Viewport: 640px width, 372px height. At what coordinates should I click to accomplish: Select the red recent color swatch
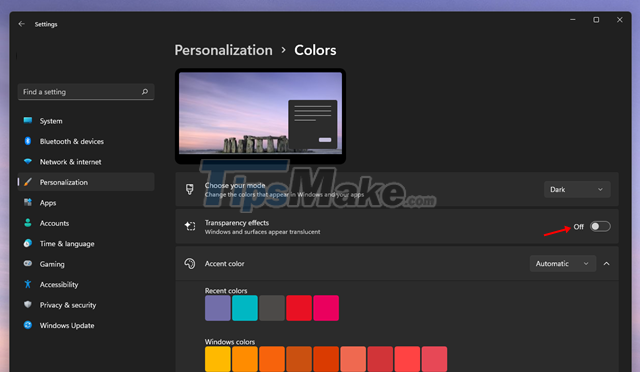coord(299,308)
